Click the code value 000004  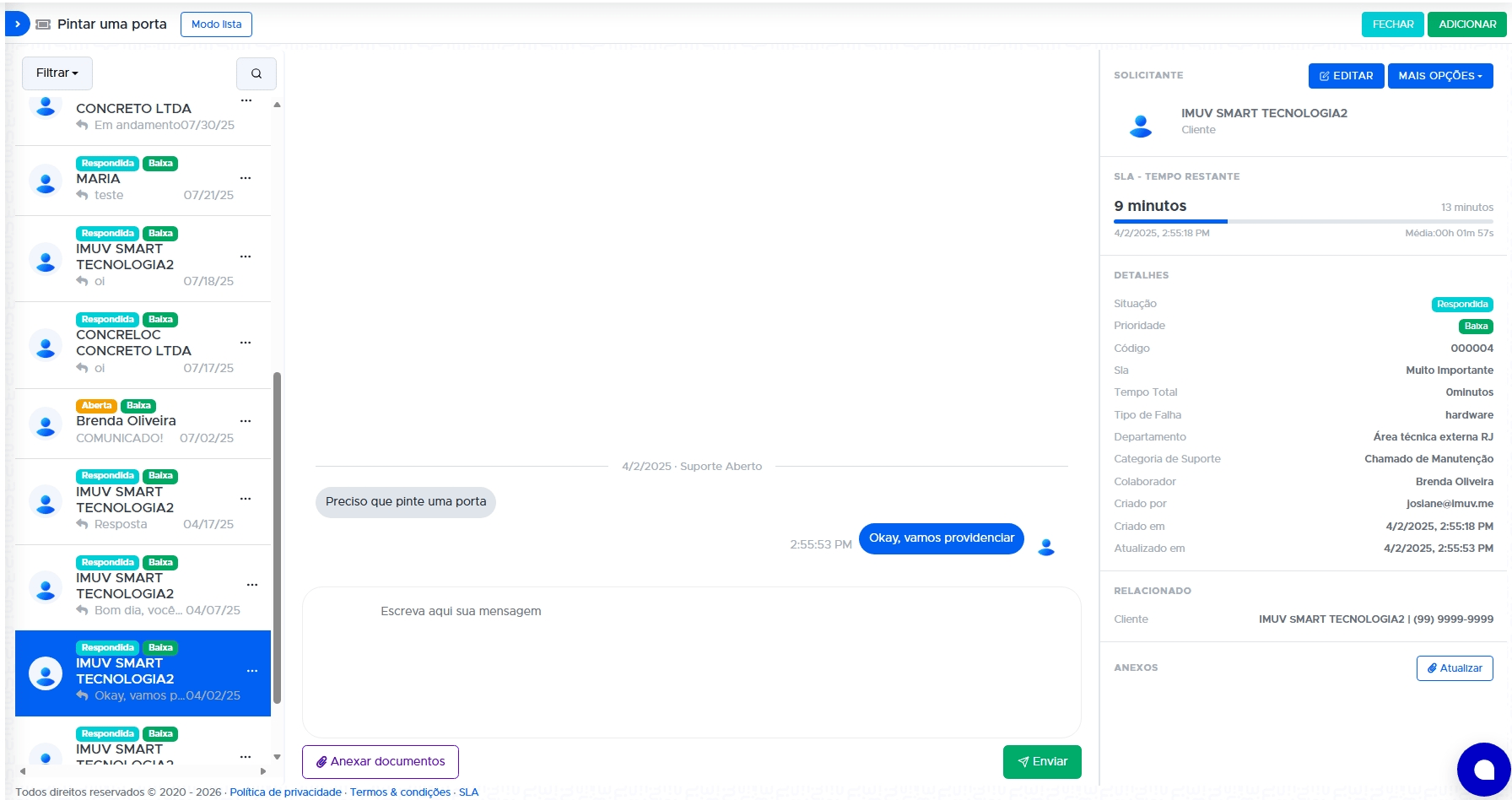(x=1471, y=349)
